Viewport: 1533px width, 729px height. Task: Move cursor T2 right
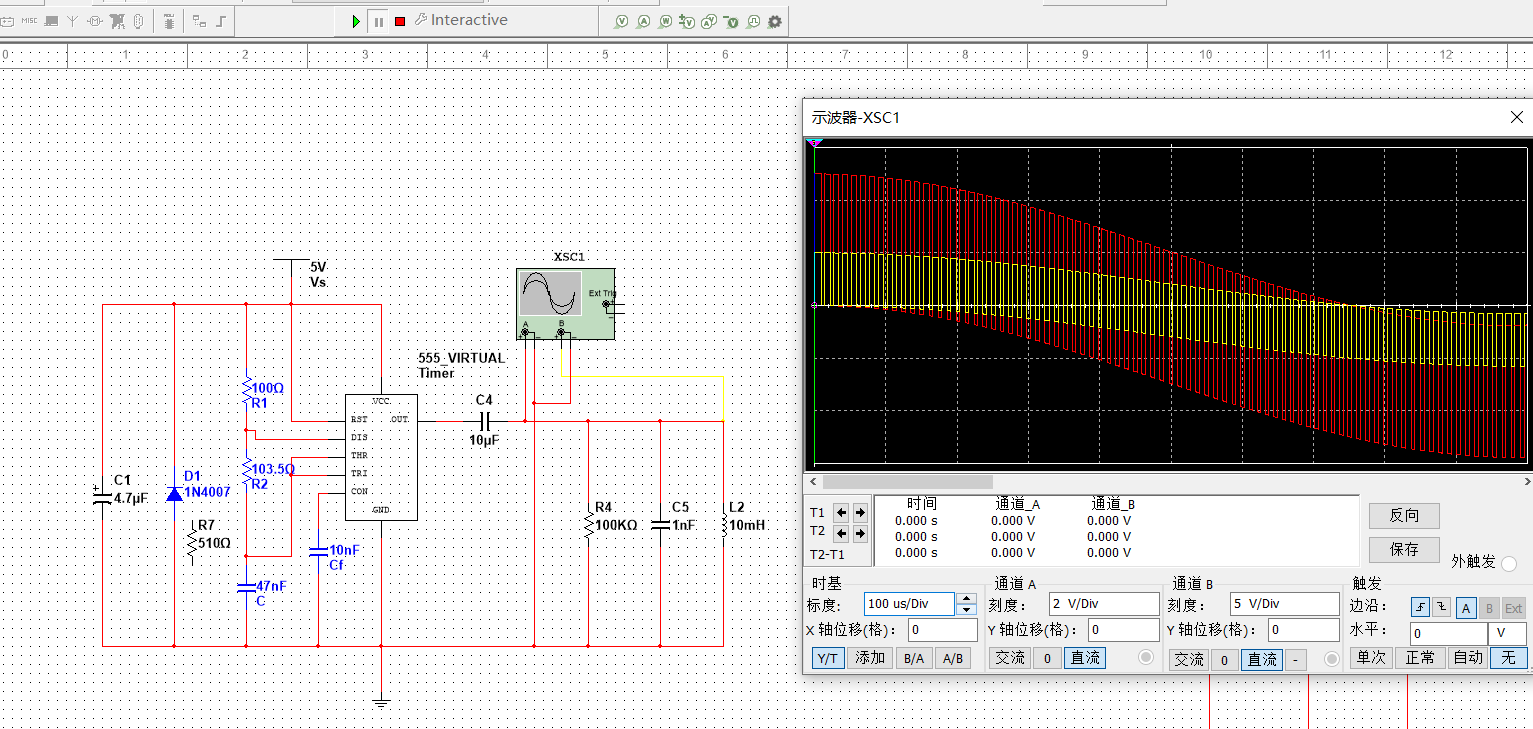pyautogui.click(x=860, y=533)
